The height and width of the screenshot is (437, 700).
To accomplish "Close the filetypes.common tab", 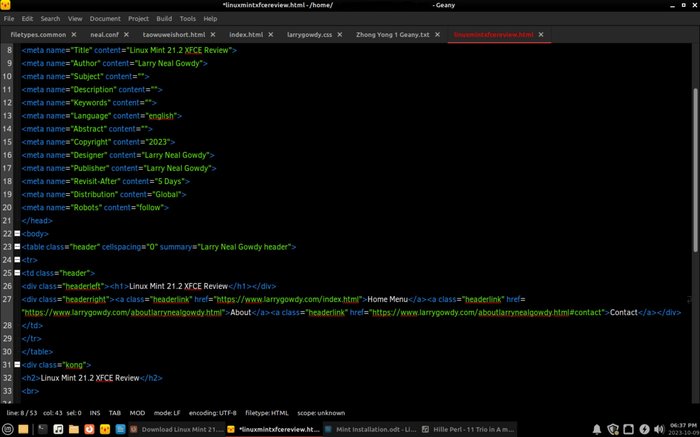I will [x=74, y=34].
